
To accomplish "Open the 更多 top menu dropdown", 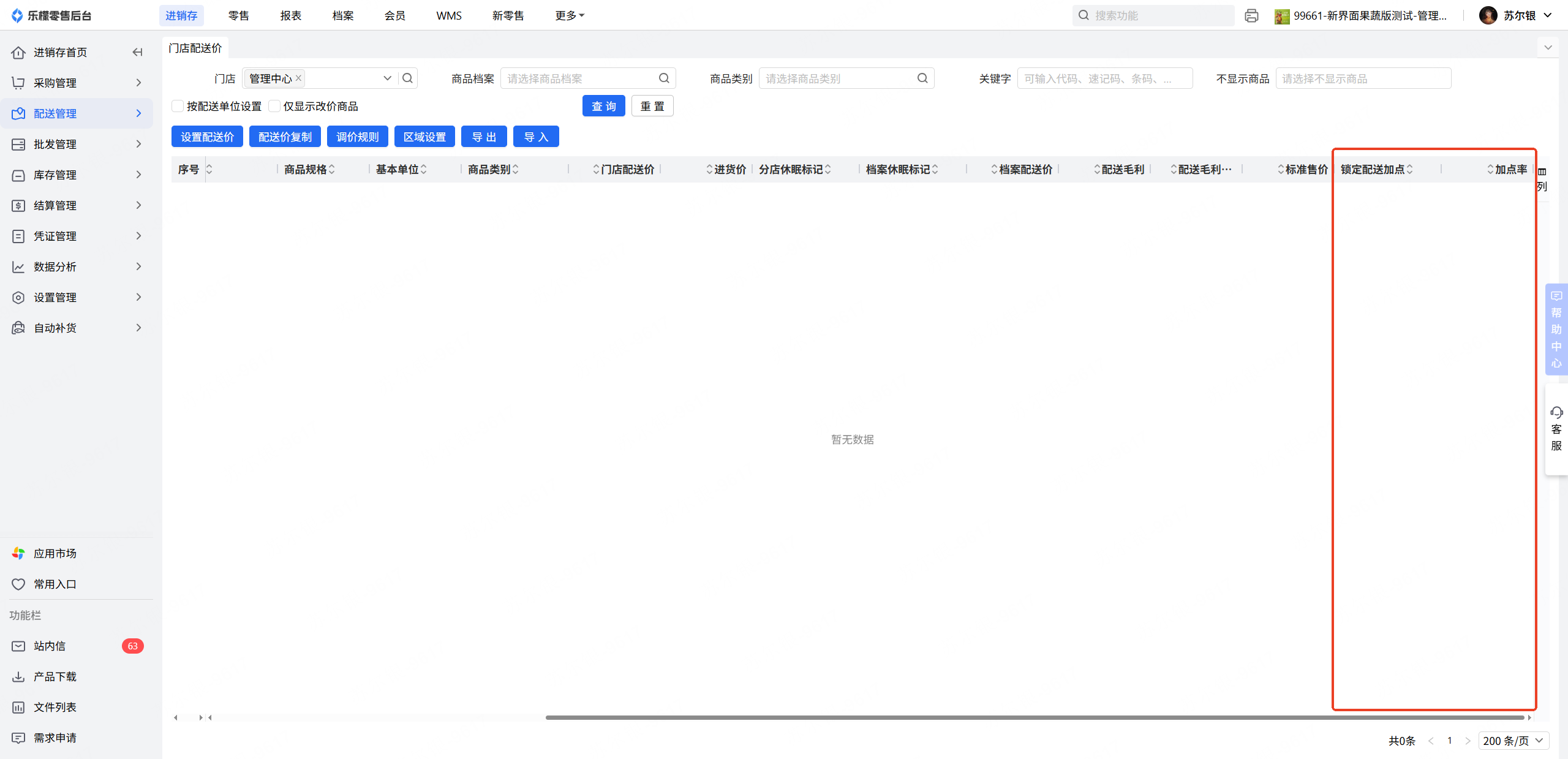I will point(569,16).
